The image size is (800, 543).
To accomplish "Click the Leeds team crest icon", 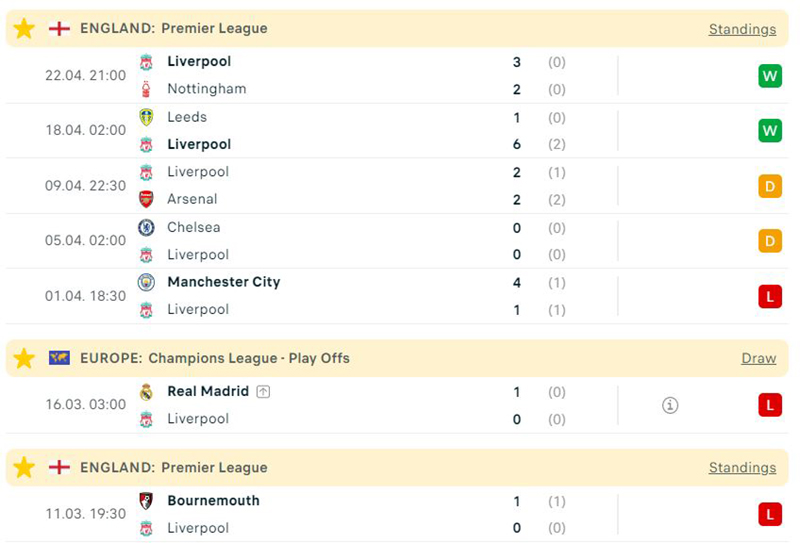I will point(147,117).
